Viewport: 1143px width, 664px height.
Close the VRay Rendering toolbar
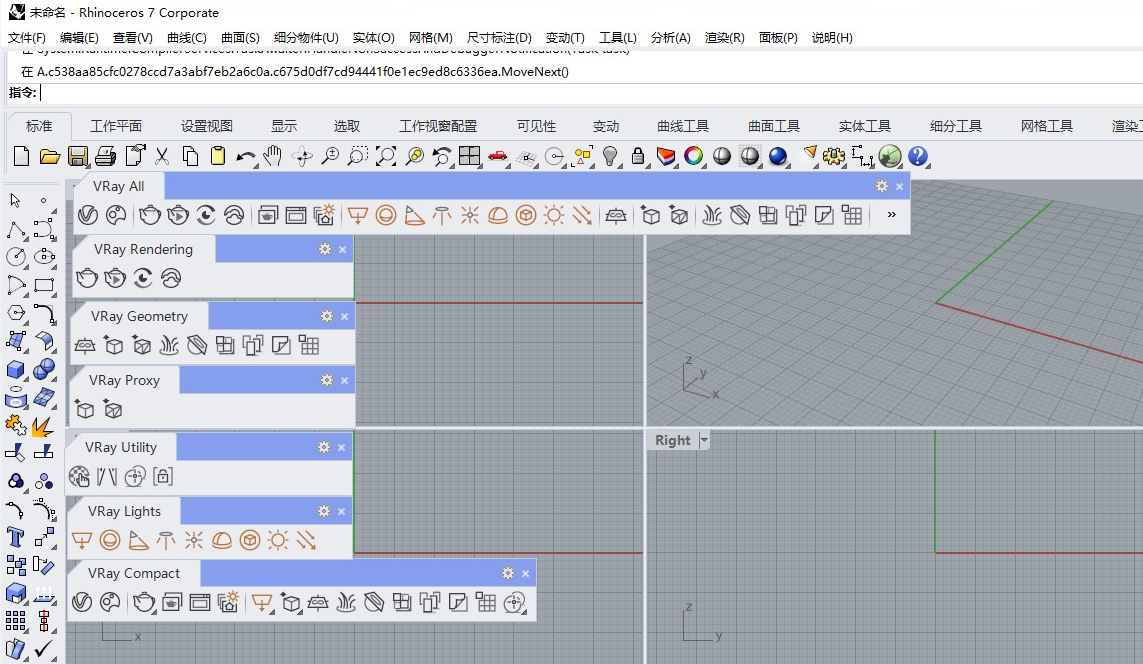[x=343, y=249]
